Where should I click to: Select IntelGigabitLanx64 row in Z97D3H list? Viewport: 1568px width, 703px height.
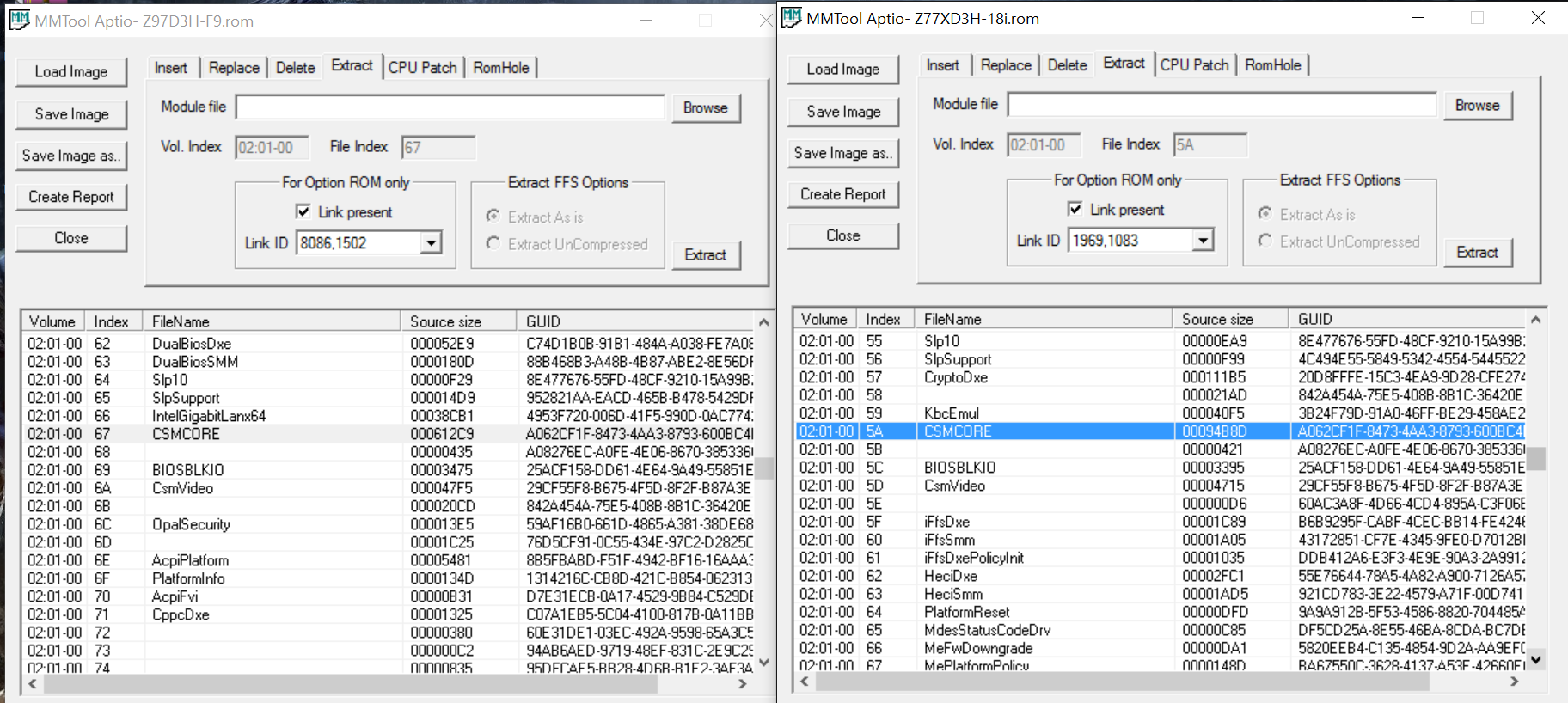[389, 416]
